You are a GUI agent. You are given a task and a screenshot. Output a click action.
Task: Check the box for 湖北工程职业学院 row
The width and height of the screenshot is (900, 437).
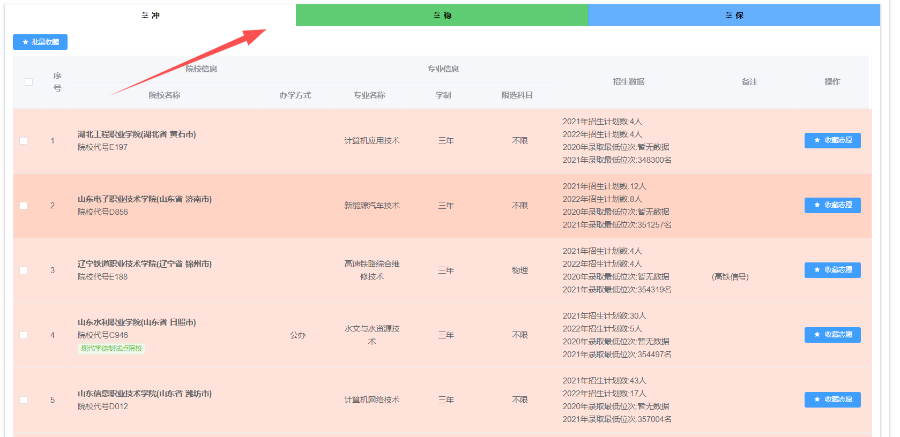coord(24,141)
